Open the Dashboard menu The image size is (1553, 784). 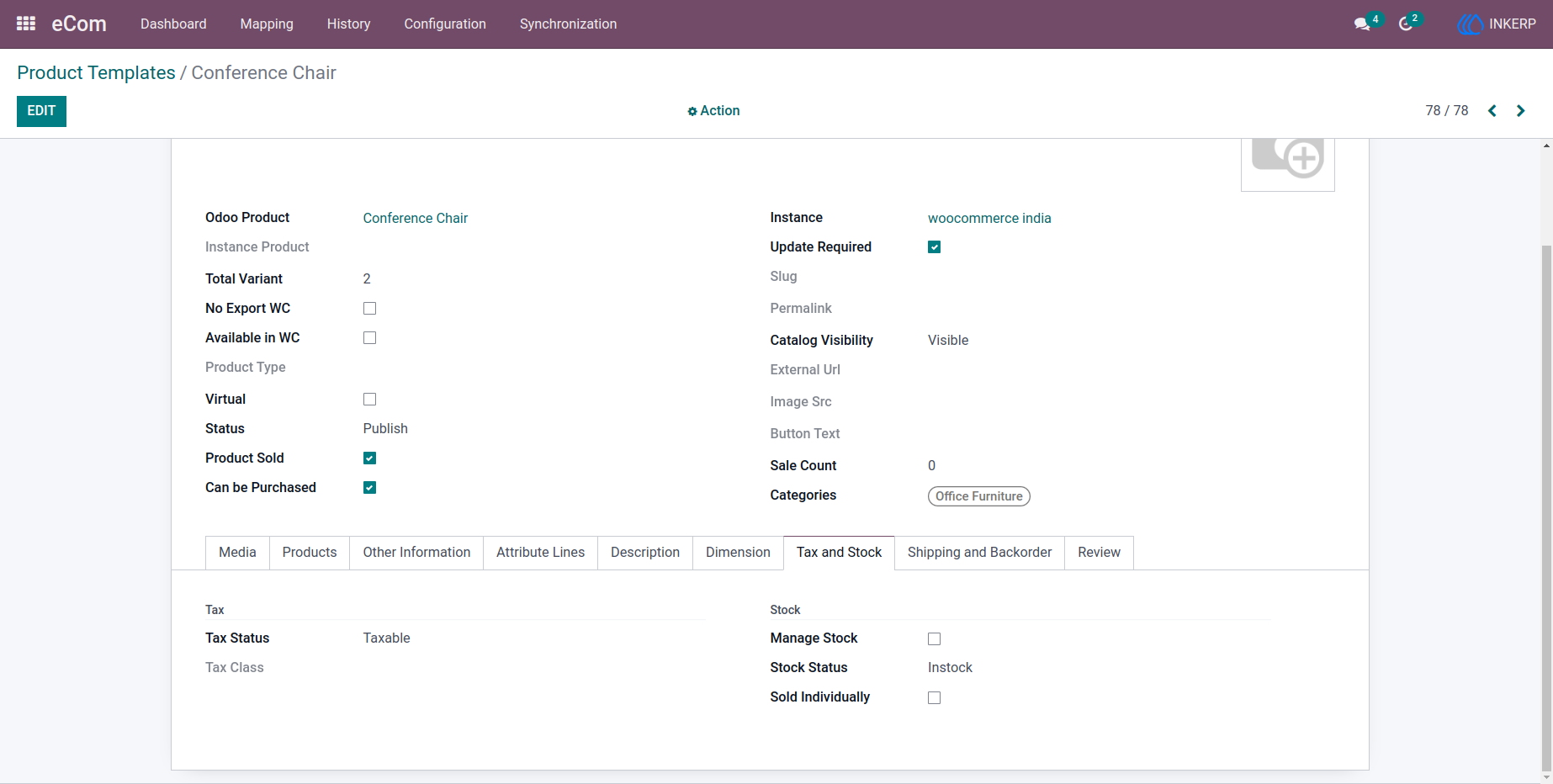[x=173, y=24]
